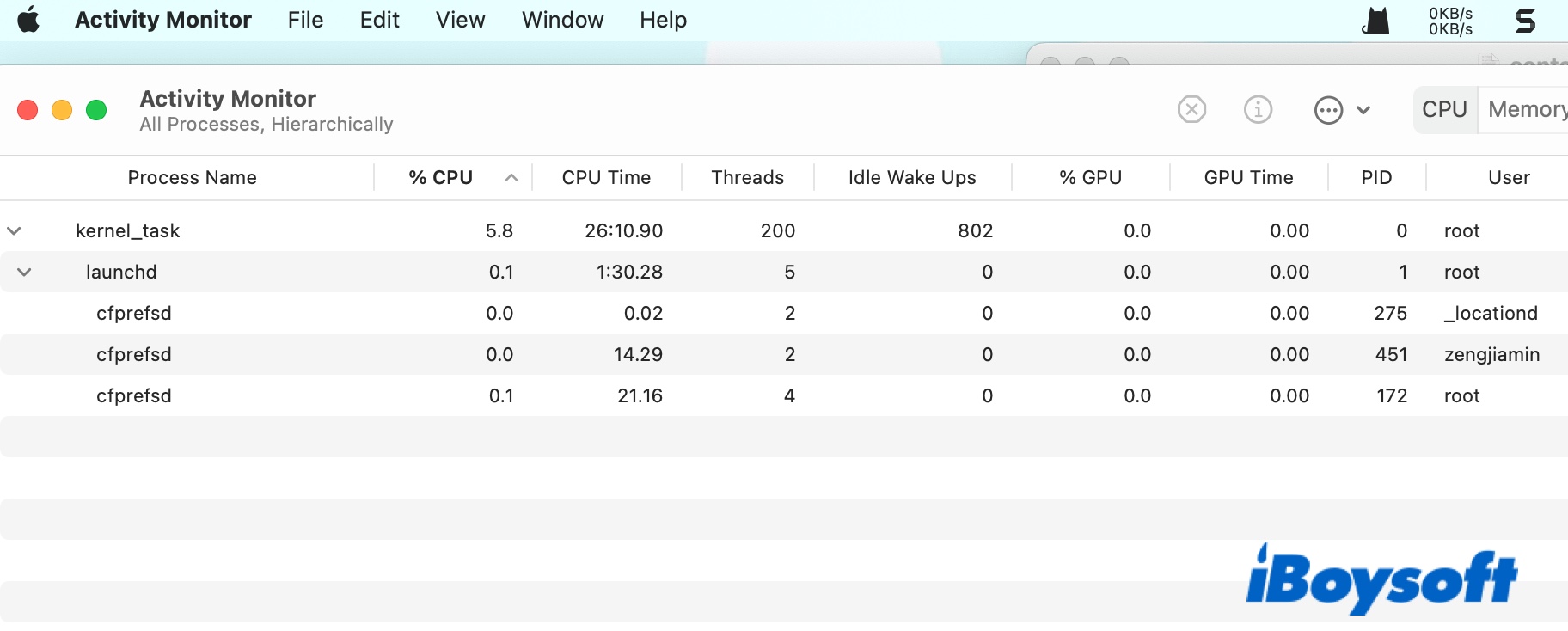Open the Window menu
The height and width of the screenshot is (631, 1568).
[x=562, y=20]
